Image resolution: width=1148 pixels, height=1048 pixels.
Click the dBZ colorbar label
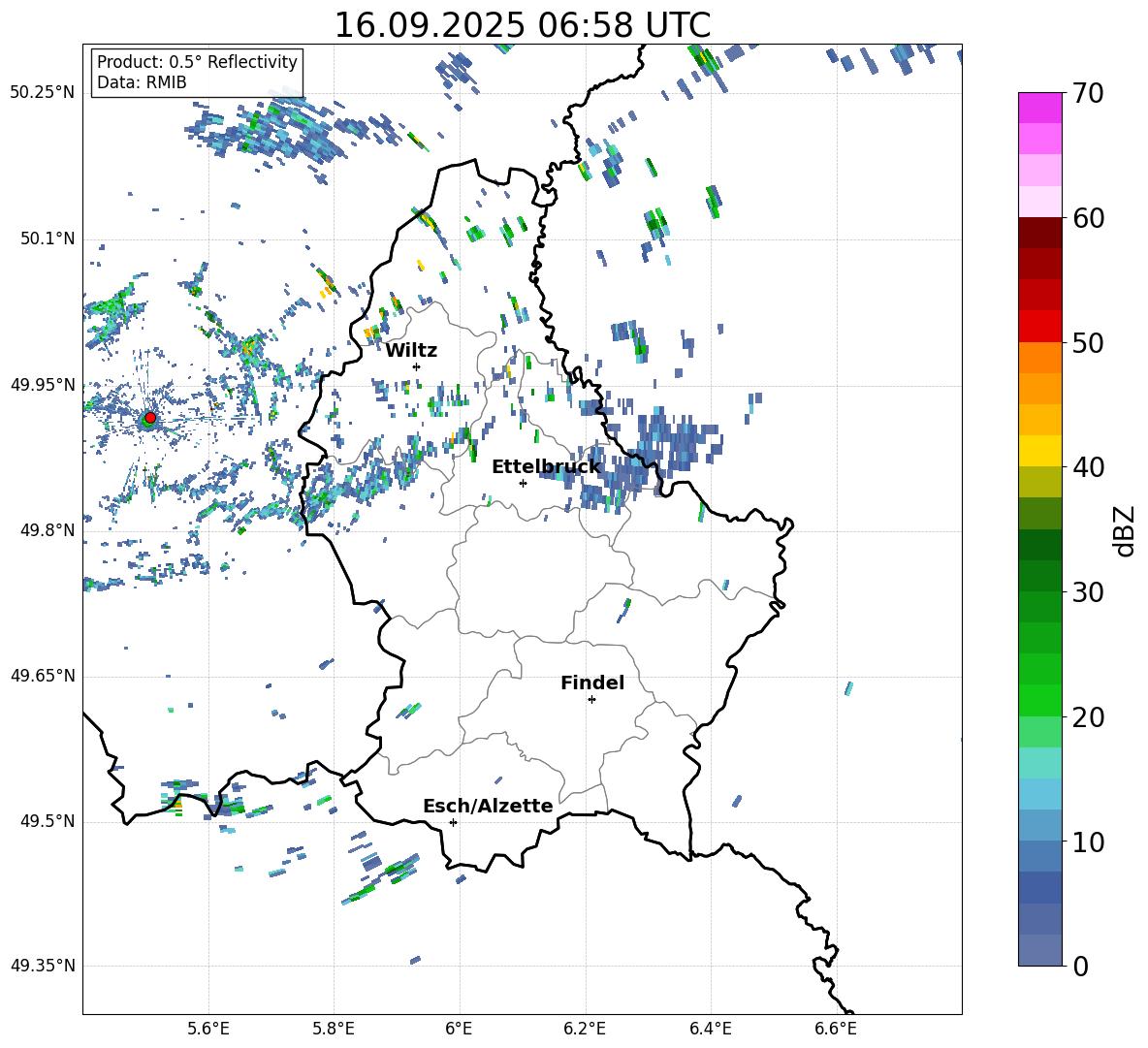(1126, 530)
